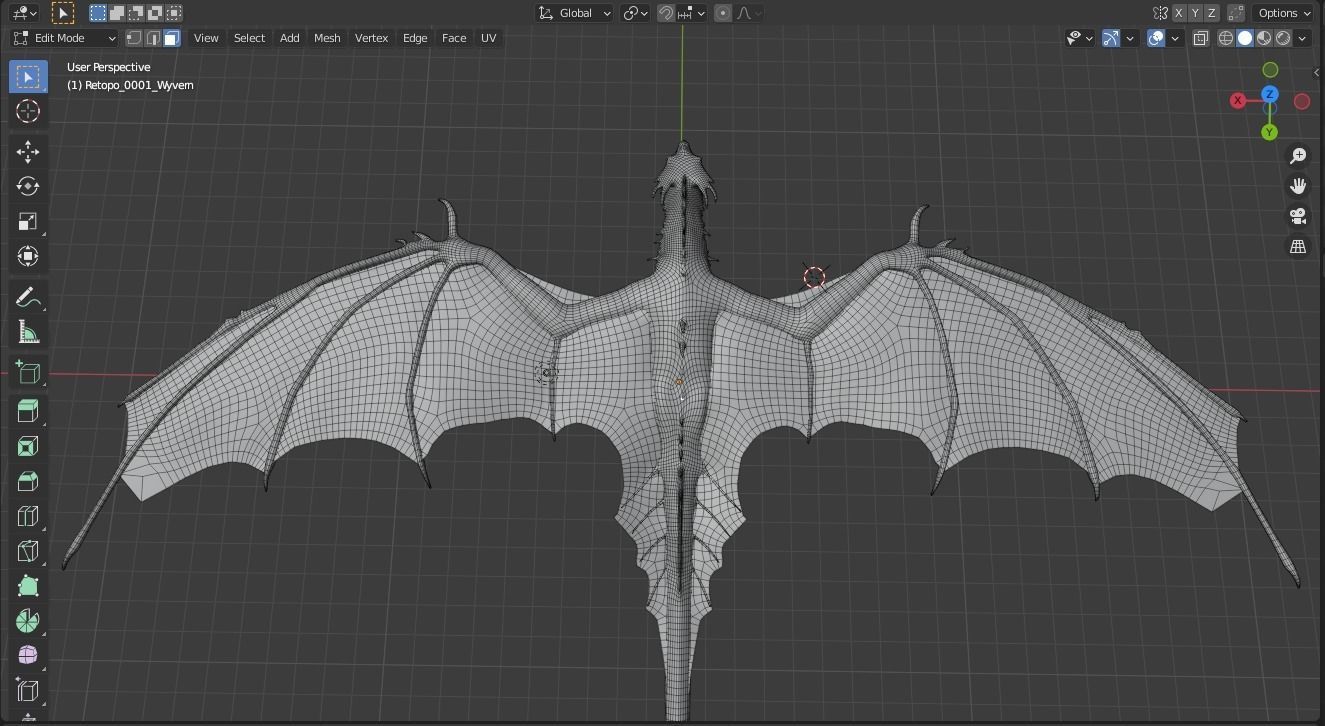
Task: Select the Extrude Region tool
Action: [28, 411]
